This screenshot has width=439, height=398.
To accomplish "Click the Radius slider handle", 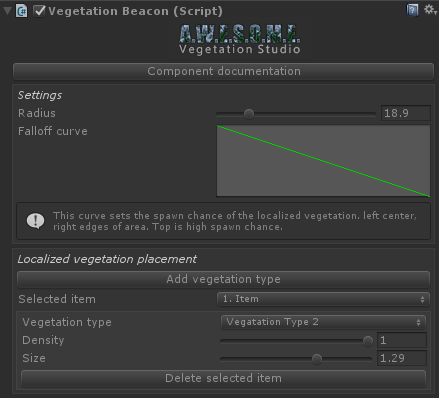I will 249,114.
